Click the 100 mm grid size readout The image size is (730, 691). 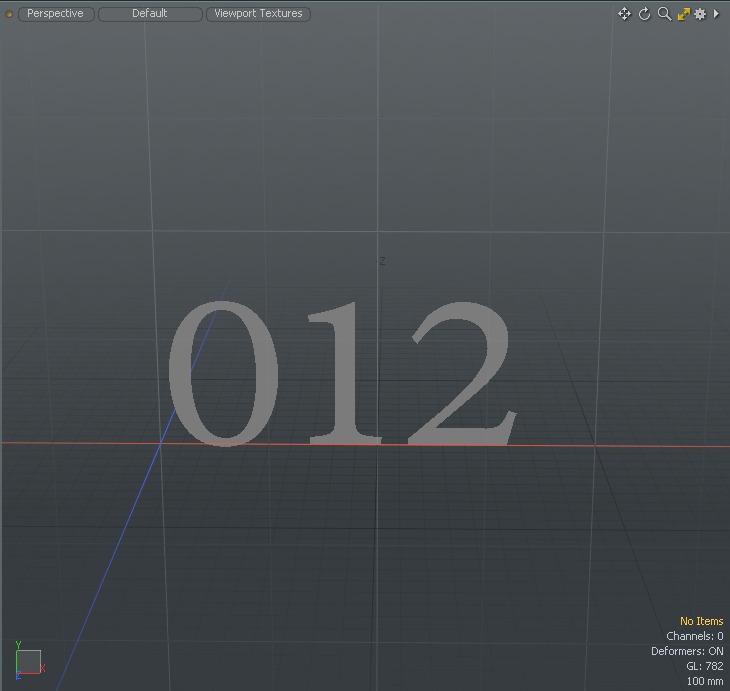[x=704, y=681]
